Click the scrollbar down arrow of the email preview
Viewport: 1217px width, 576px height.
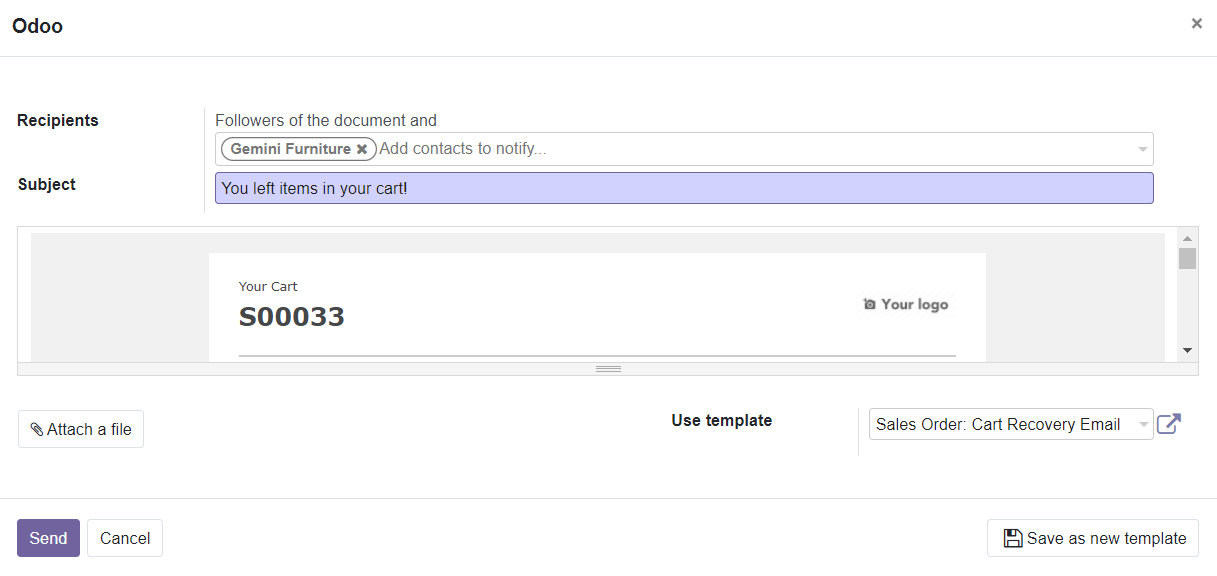click(x=1188, y=349)
